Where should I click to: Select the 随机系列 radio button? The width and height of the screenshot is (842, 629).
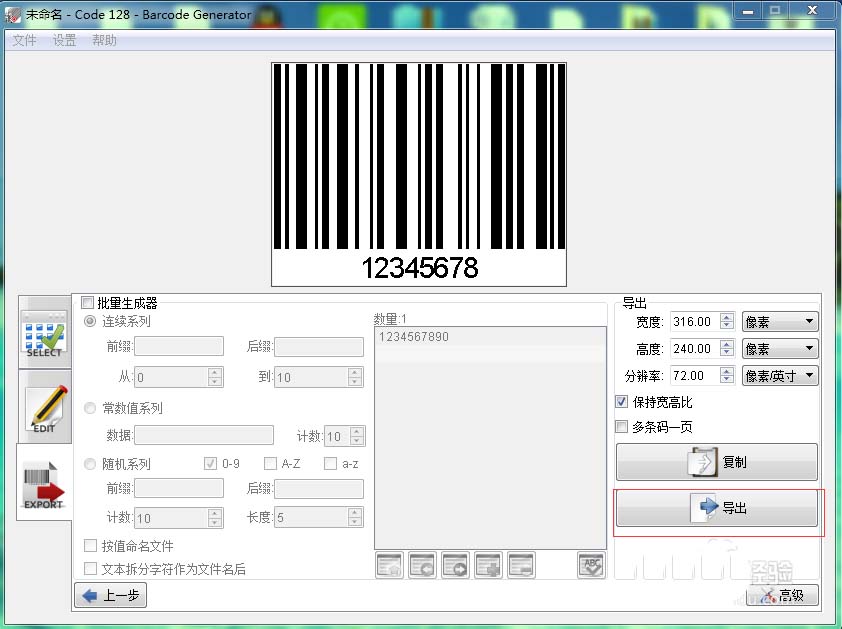coord(90,464)
